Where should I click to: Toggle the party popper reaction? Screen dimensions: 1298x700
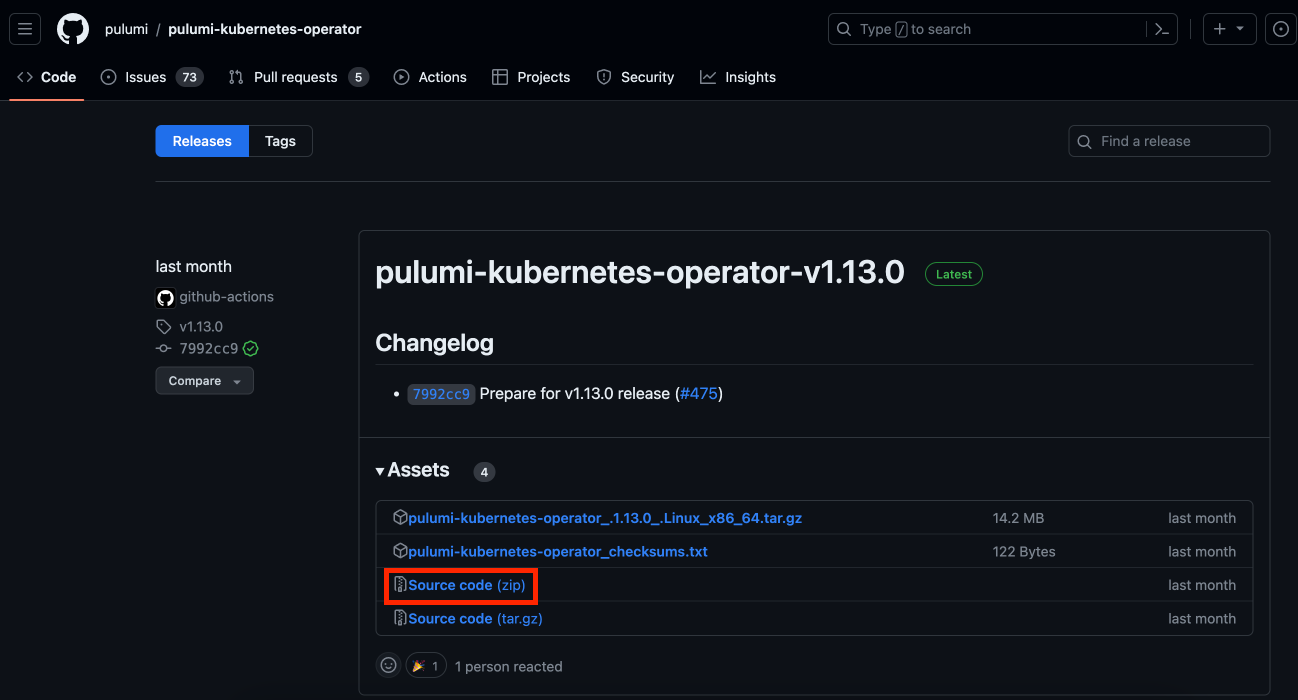[x=426, y=665]
